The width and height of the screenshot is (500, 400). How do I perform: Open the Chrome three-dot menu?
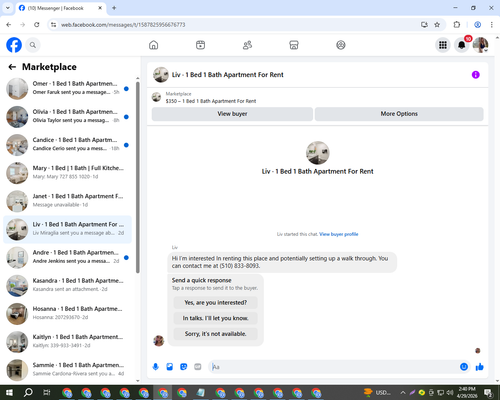coord(492,25)
